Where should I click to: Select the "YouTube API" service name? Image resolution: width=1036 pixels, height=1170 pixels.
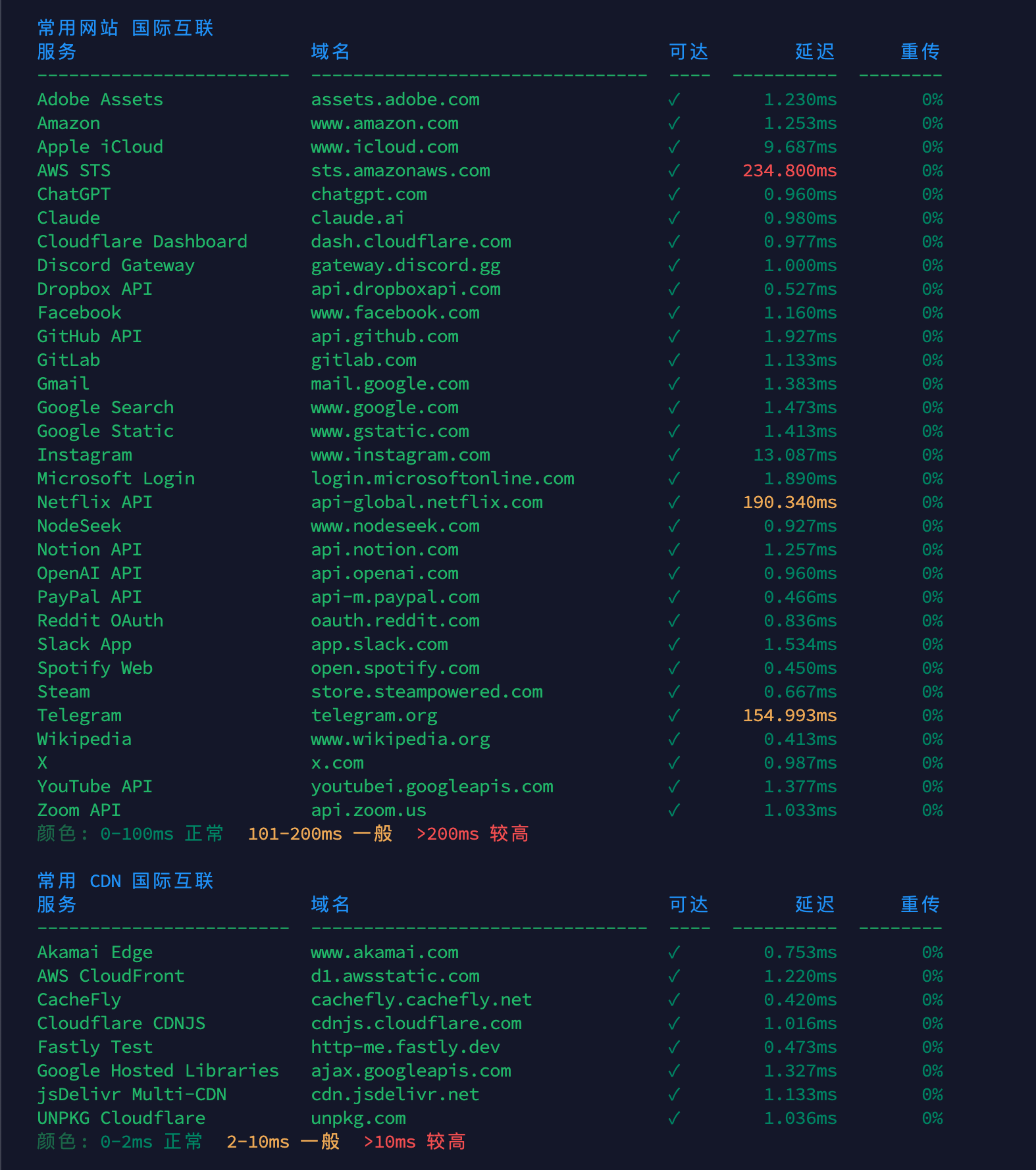[95, 786]
